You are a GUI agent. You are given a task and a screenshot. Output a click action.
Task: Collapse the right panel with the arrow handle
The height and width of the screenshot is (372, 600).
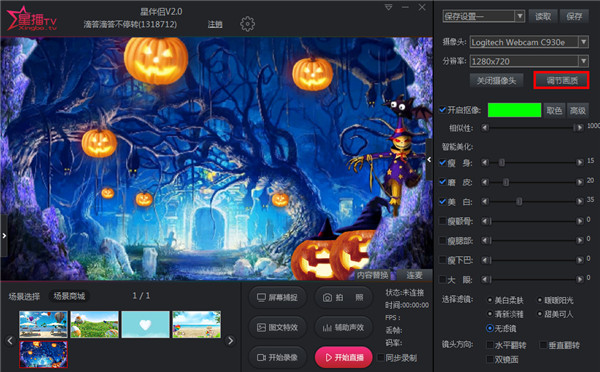pos(429,160)
